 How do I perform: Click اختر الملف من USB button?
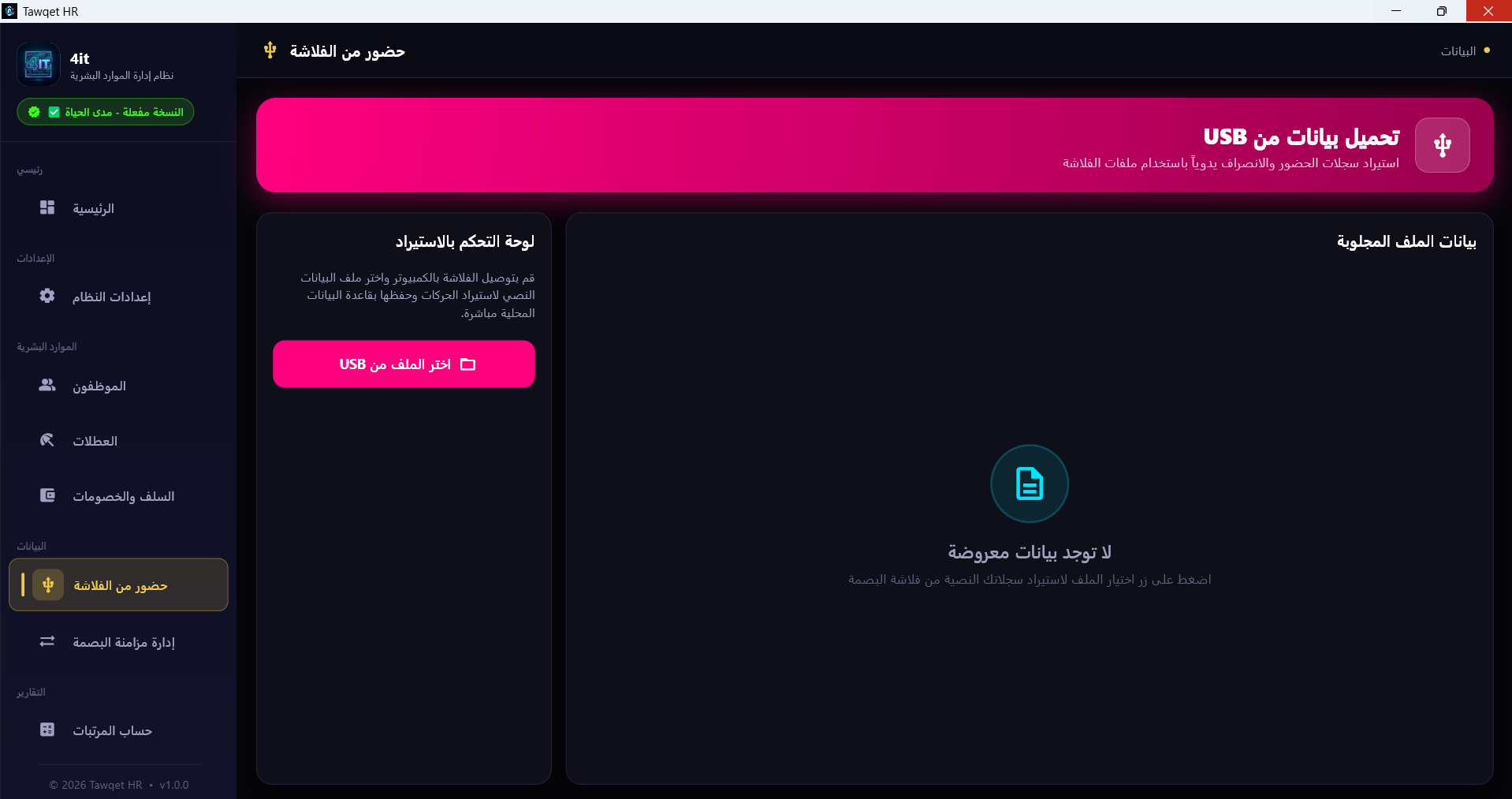coord(404,364)
